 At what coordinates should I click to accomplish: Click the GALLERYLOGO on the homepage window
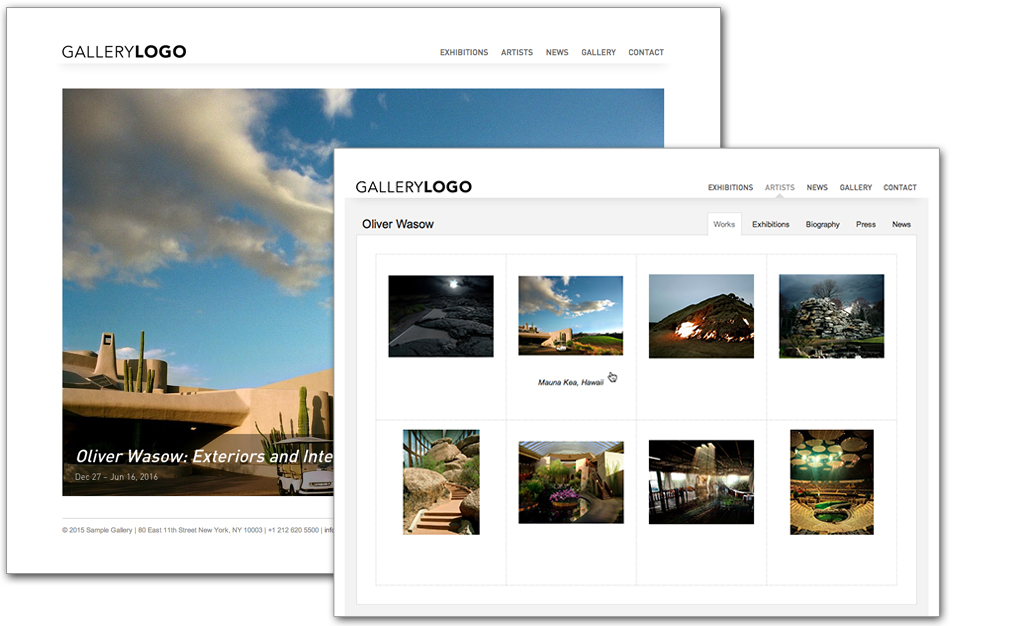coord(124,51)
